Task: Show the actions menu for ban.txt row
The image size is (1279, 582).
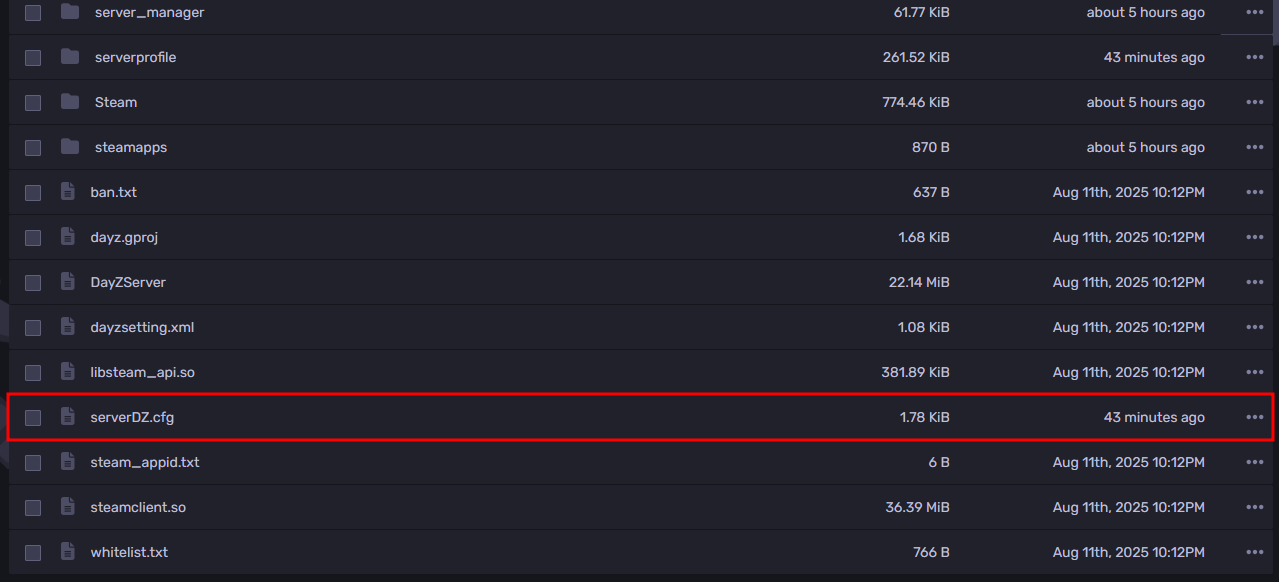Action: click(1255, 192)
